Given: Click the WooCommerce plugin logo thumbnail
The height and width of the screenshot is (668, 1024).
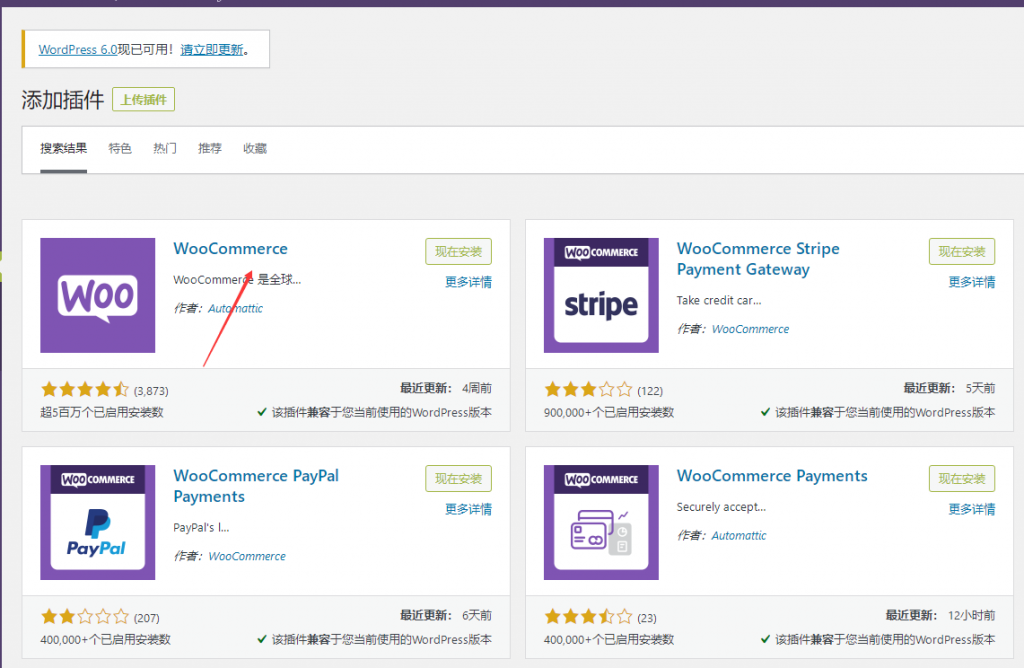Looking at the screenshot, I should click(x=98, y=295).
